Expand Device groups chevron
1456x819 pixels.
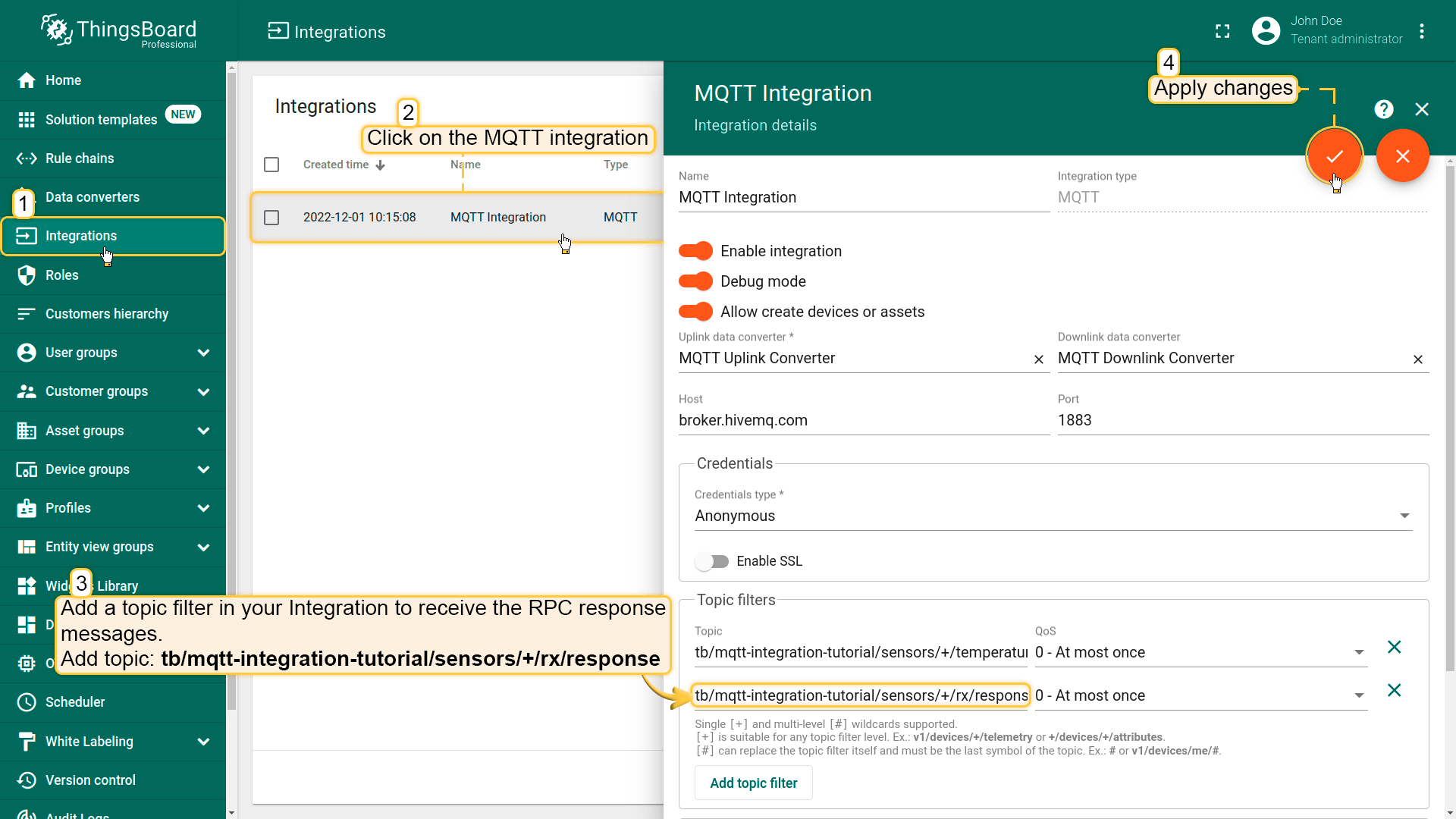pos(203,469)
